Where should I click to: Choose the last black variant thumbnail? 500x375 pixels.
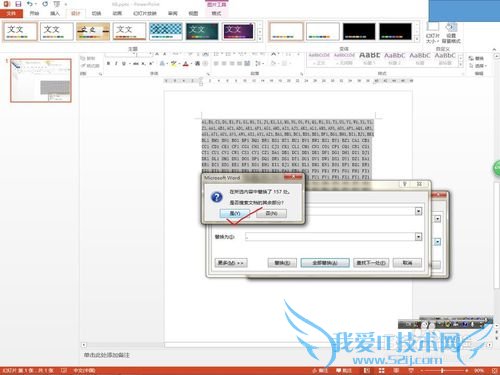[x=395, y=31]
